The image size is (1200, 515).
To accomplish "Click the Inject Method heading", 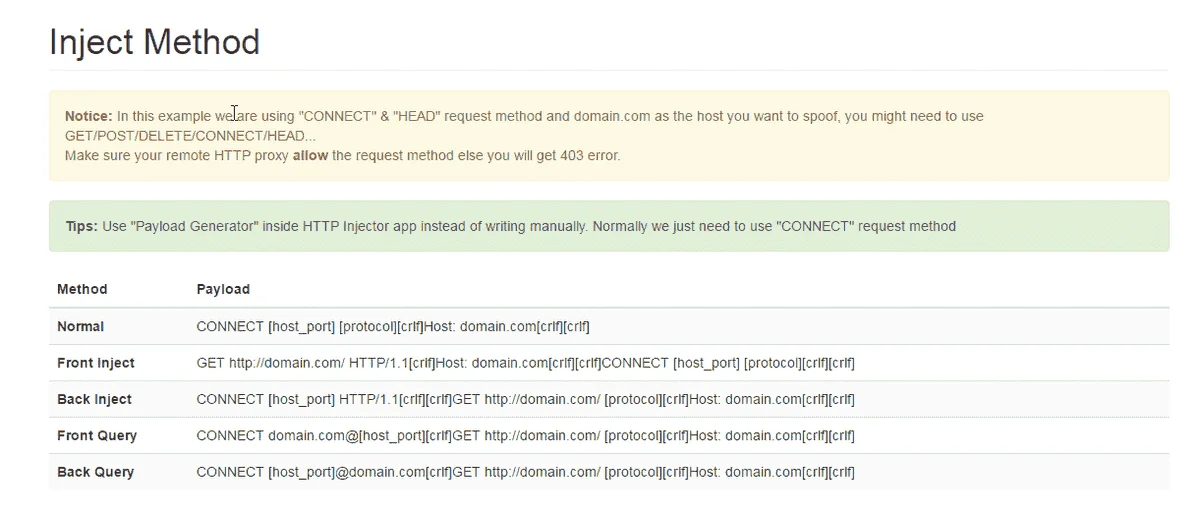I will point(154,42).
